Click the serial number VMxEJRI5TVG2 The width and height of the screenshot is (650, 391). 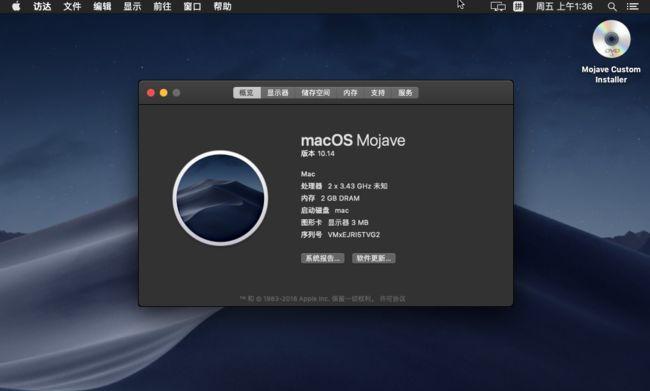pos(354,235)
